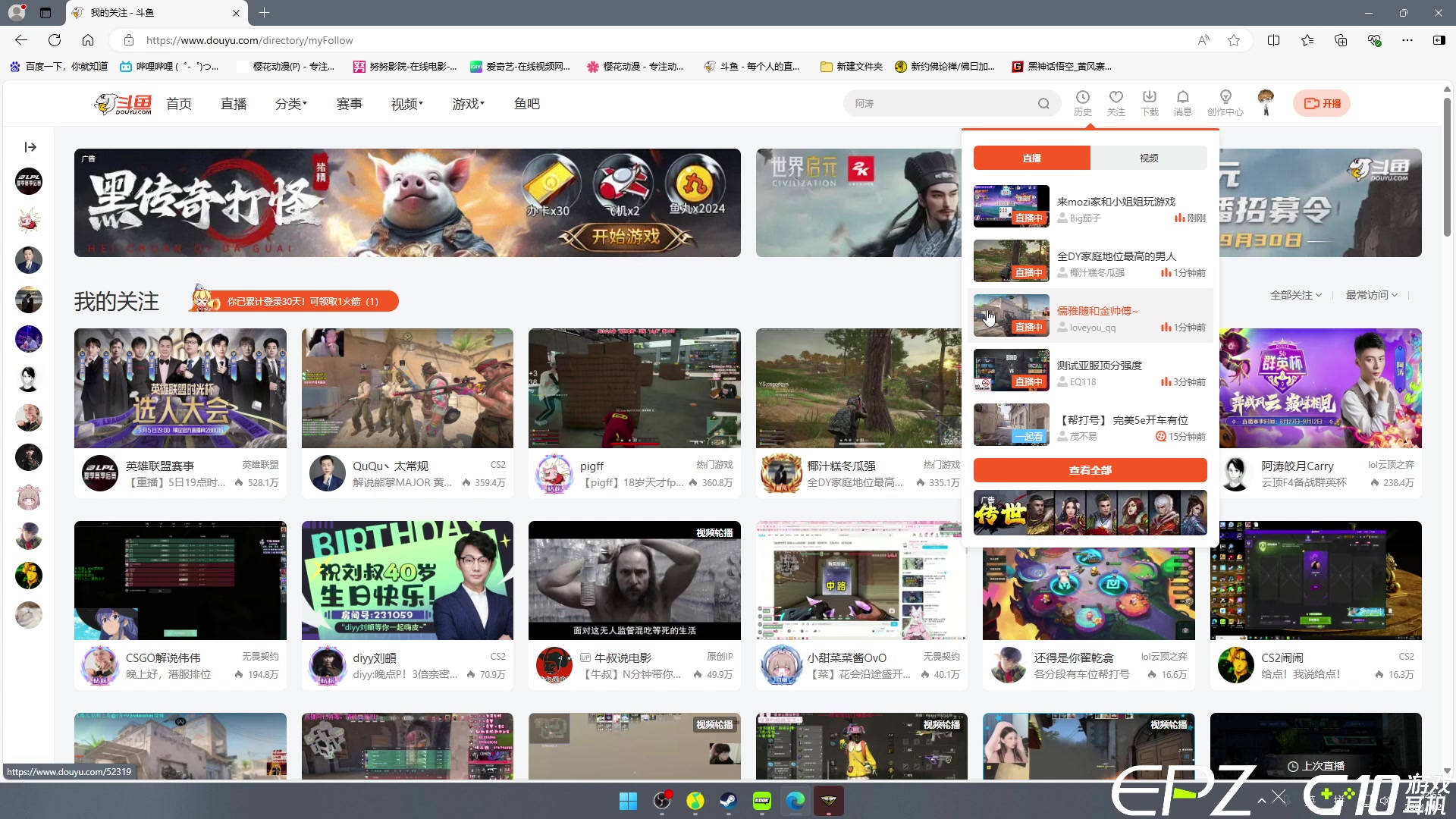Open stream 测试亚服顶分强度
The width and height of the screenshot is (1456, 819).
pos(1090,371)
